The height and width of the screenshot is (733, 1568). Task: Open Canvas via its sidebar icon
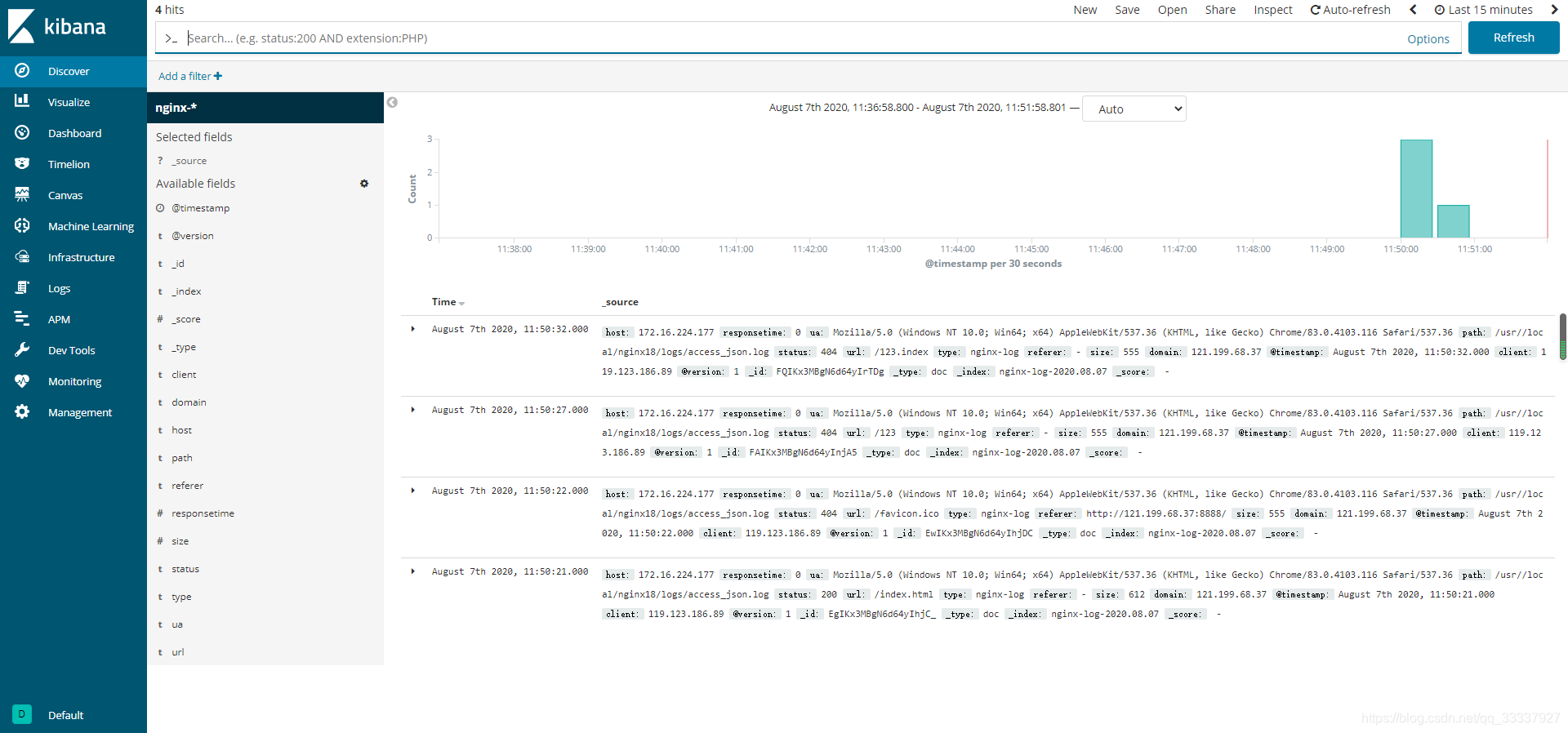(22, 194)
